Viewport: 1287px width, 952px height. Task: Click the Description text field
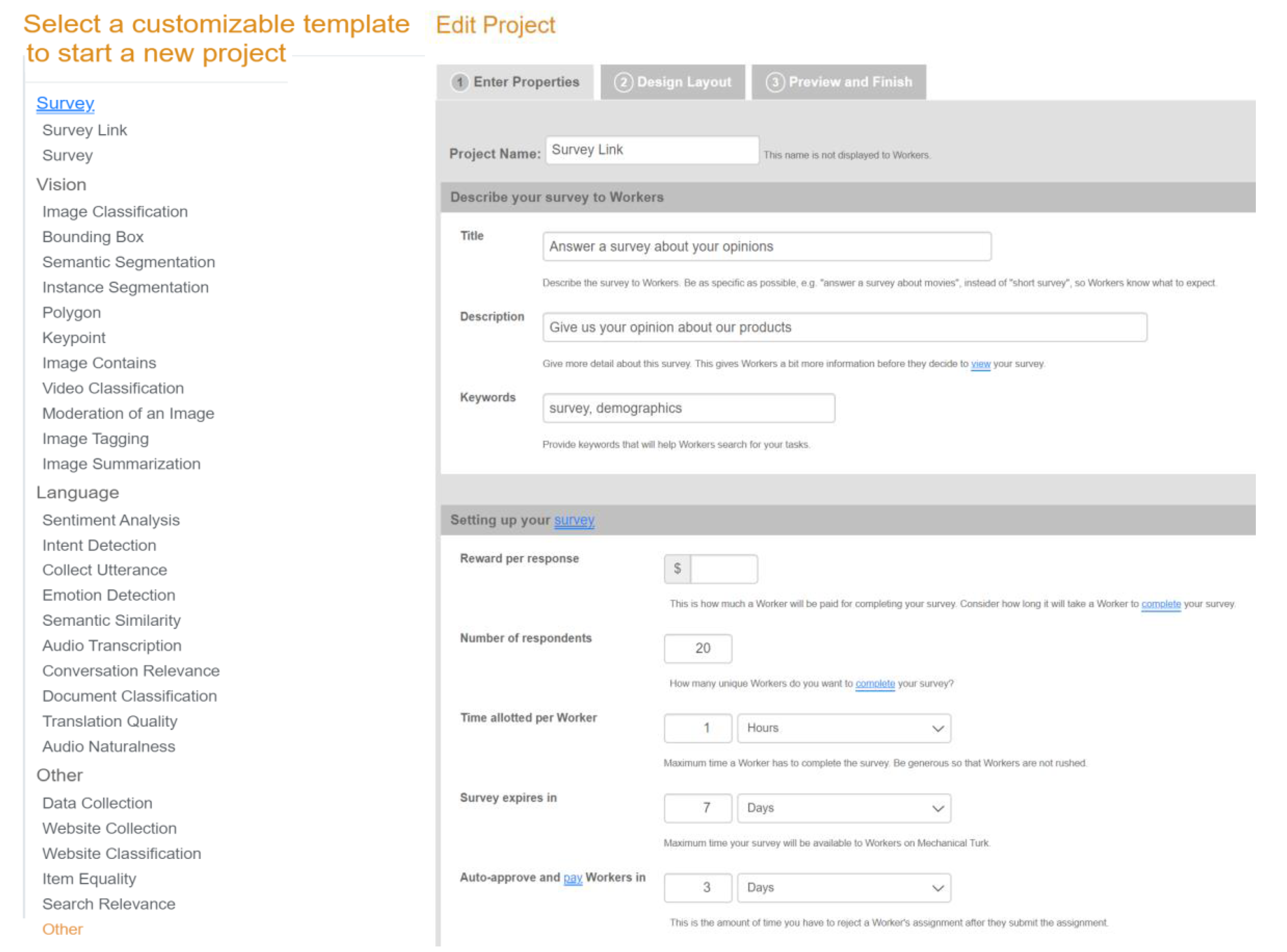pyautogui.click(x=844, y=327)
